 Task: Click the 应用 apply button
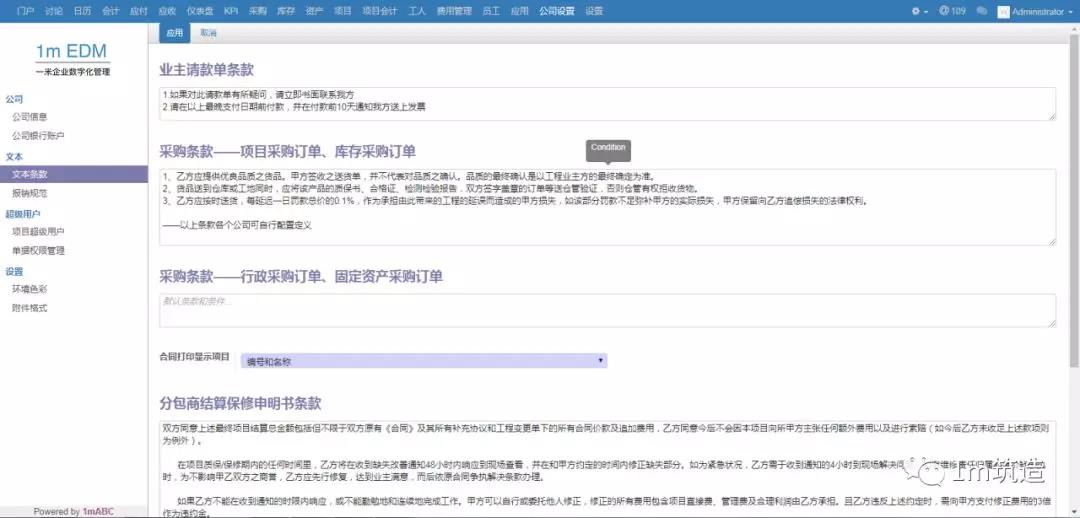click(x=176, y=33)
